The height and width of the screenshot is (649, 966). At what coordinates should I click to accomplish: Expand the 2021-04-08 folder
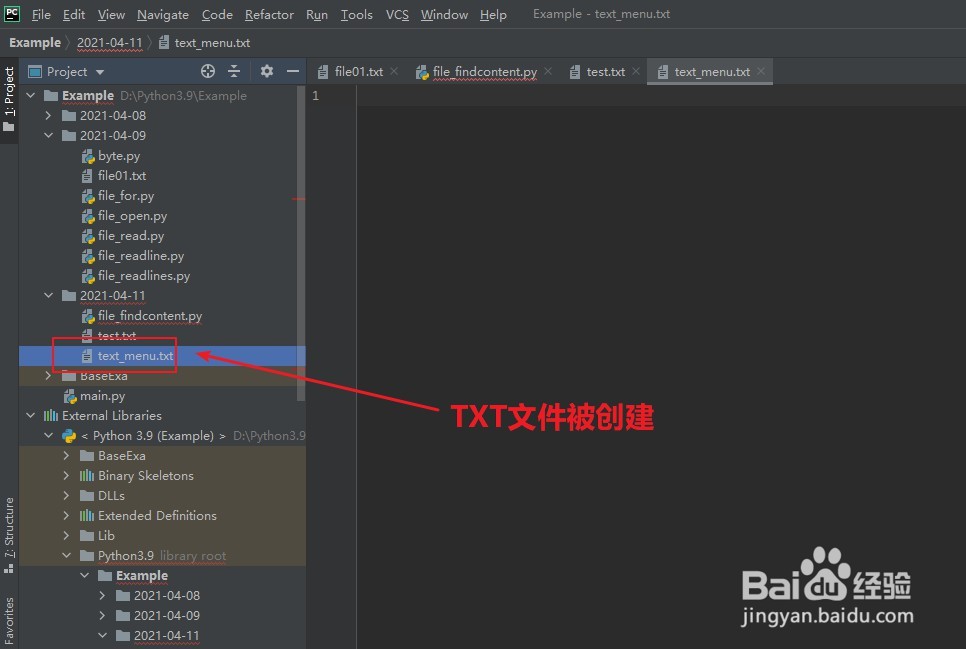48,115
